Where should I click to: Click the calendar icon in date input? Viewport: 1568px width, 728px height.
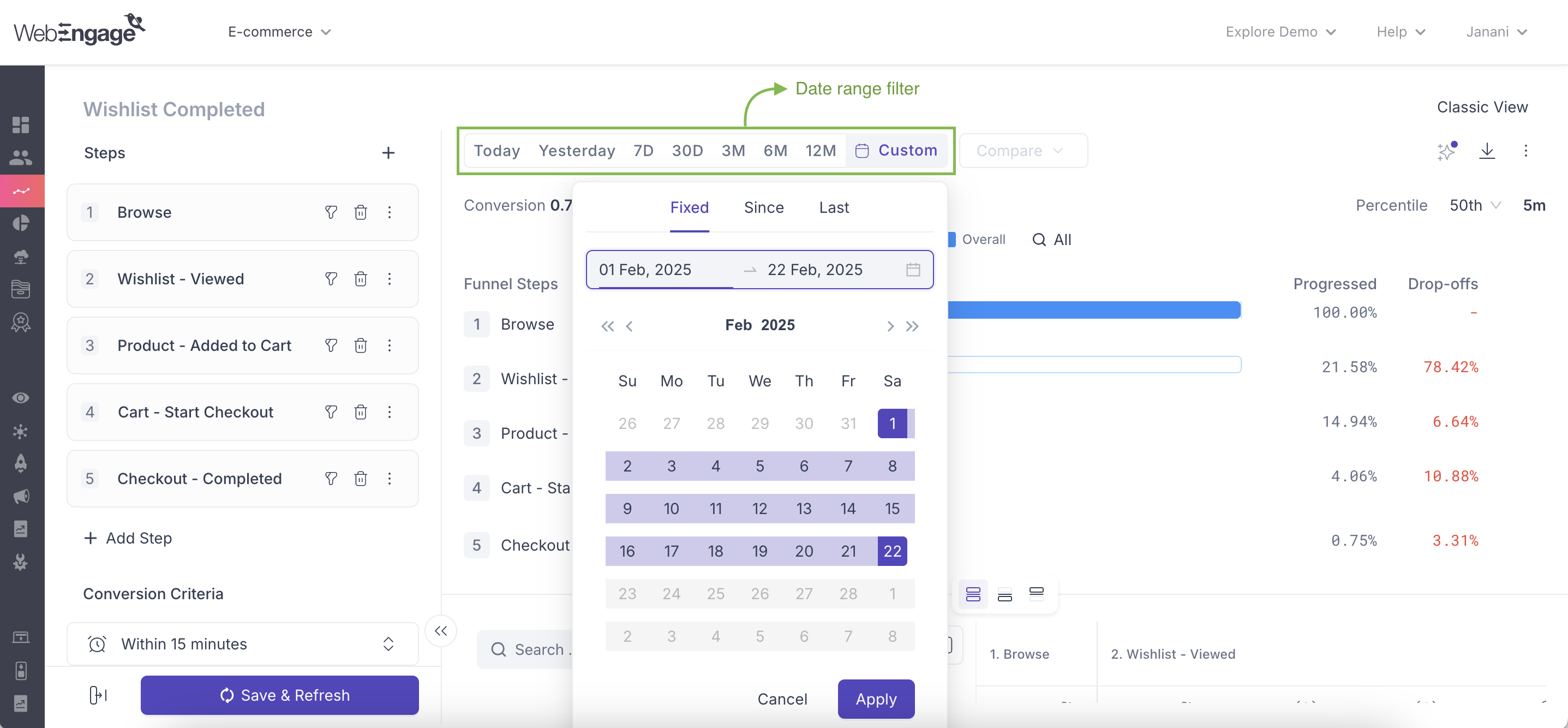(913, 270)
